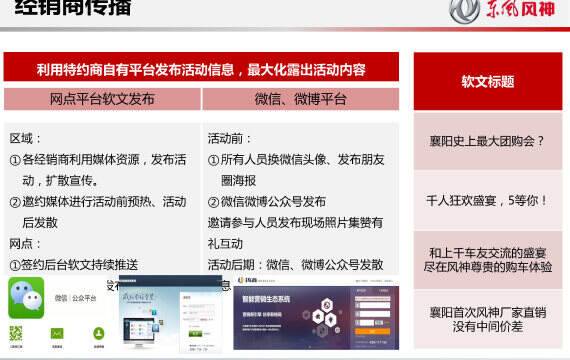570x360 pixels.
Task: Click the orange login button in purple screenshot
Action: click(x=372, y=331)
